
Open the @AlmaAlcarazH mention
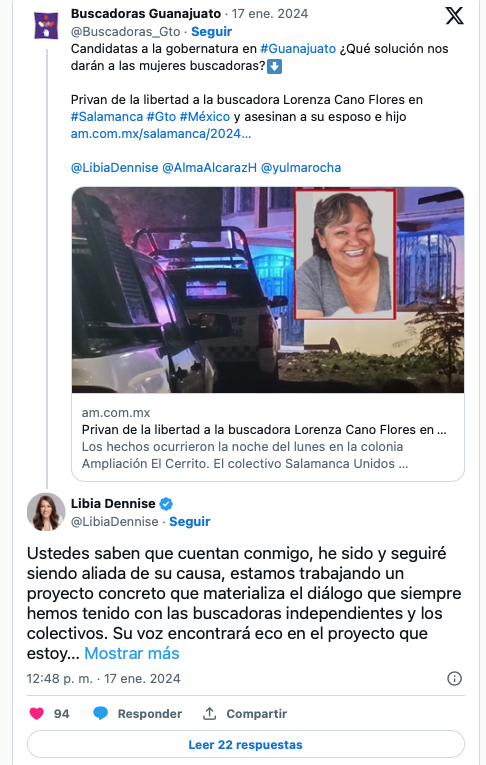(x=209, y=168)
